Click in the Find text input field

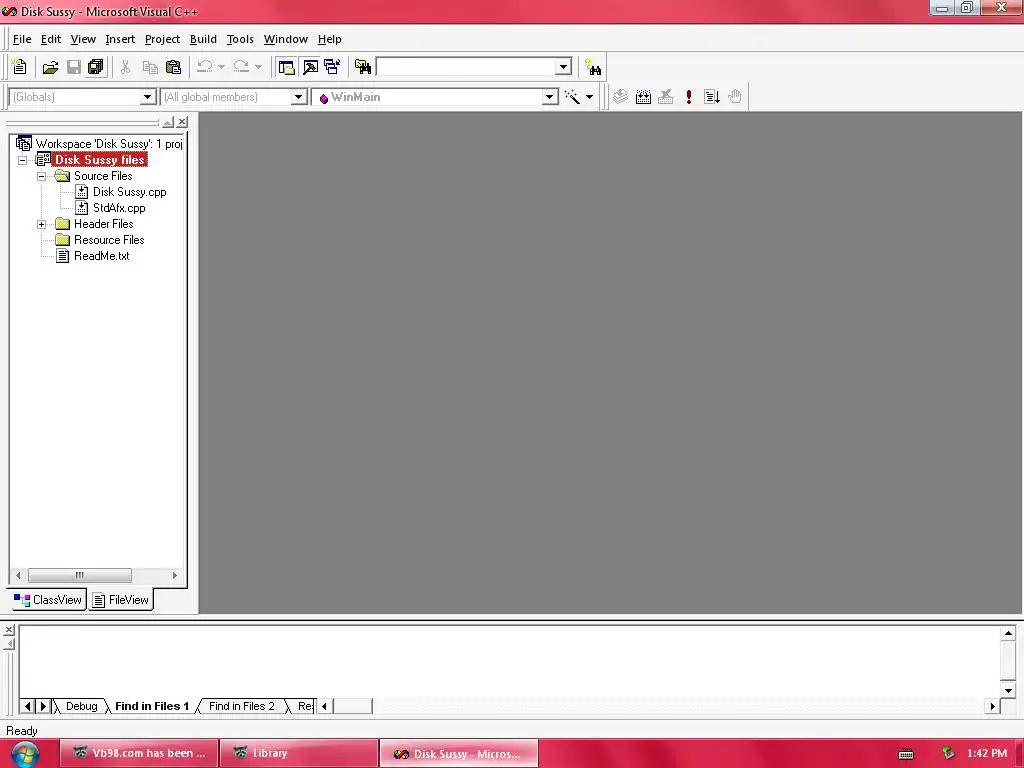[x=466, y=67]
